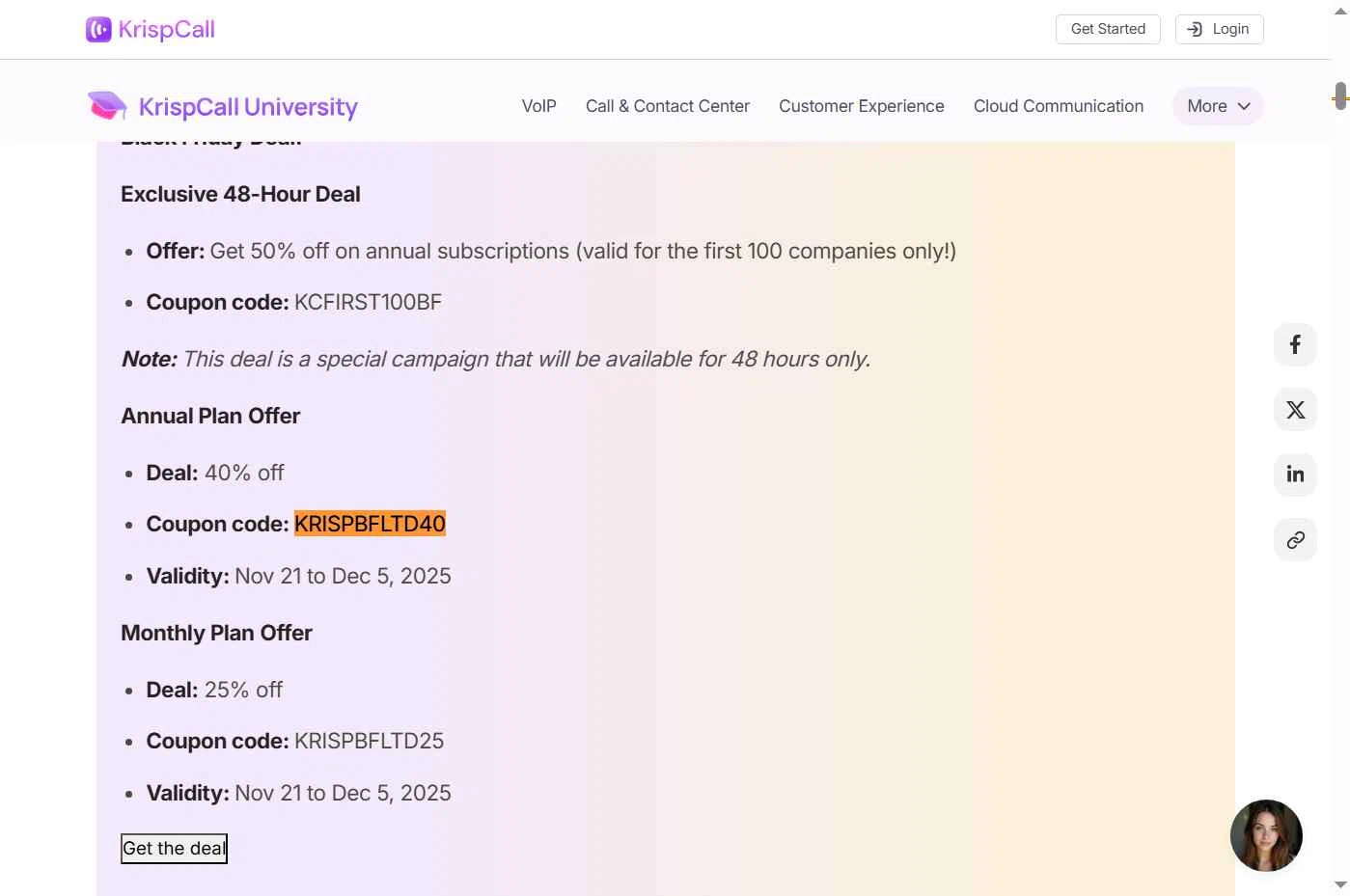This screenshot has width=1350, height=896.
Task: Click the 50% off annual subscriptions offer text
Action: [583, 251]
